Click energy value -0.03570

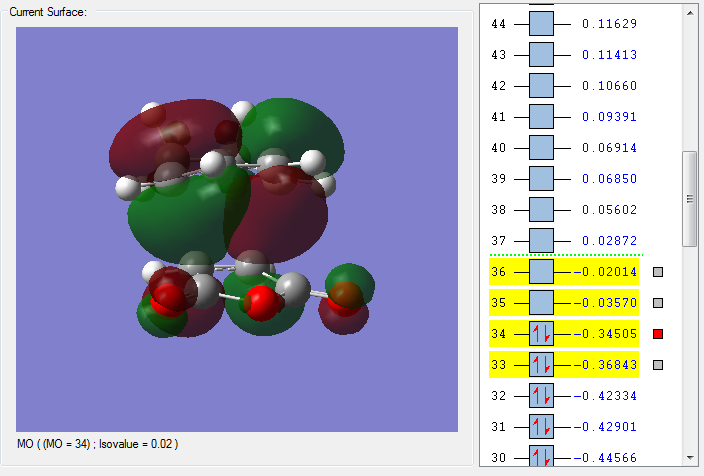coord(605,303)
